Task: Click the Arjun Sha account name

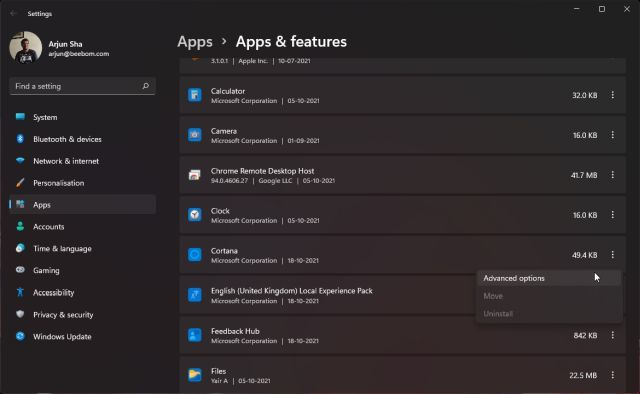Action: click(x=65, y=44)
